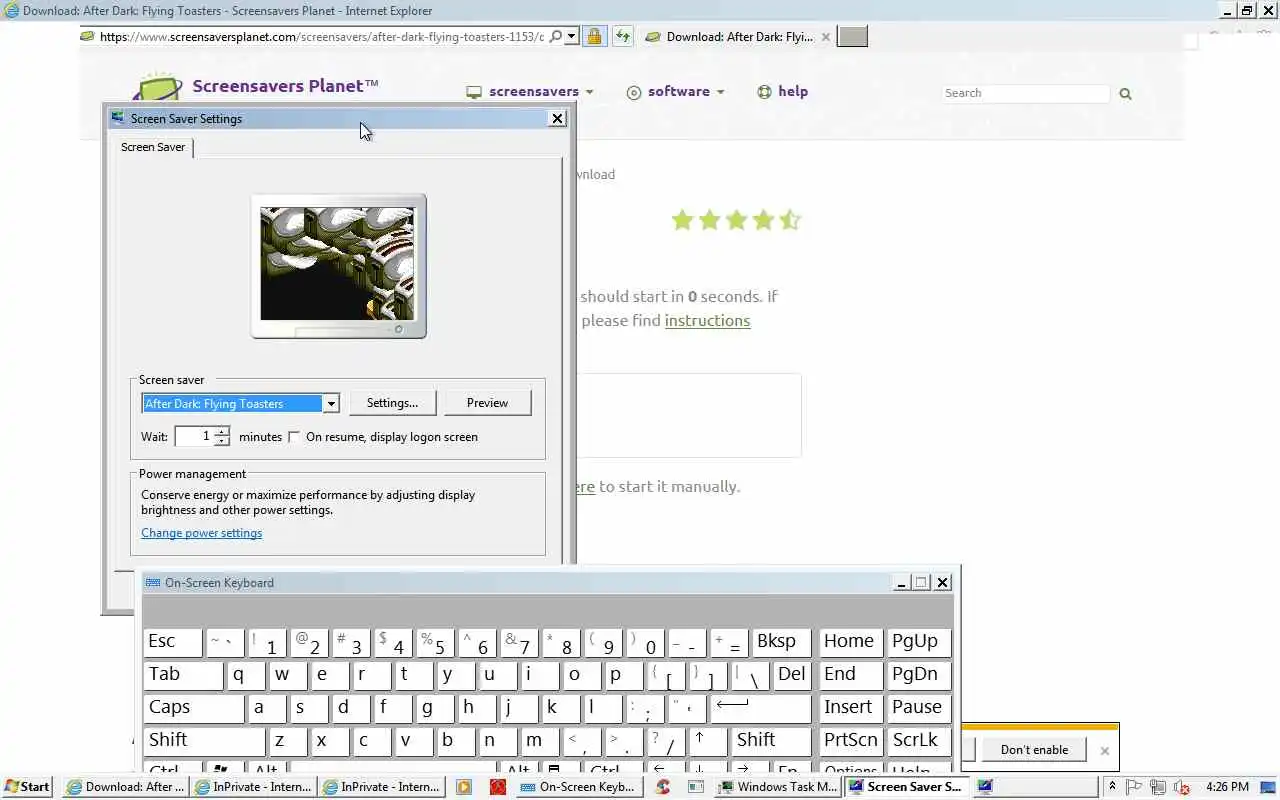Open the address bar autocomplete dropdown arrow
The width and height of the screenshot is (1280, 800).
(571, 36)
